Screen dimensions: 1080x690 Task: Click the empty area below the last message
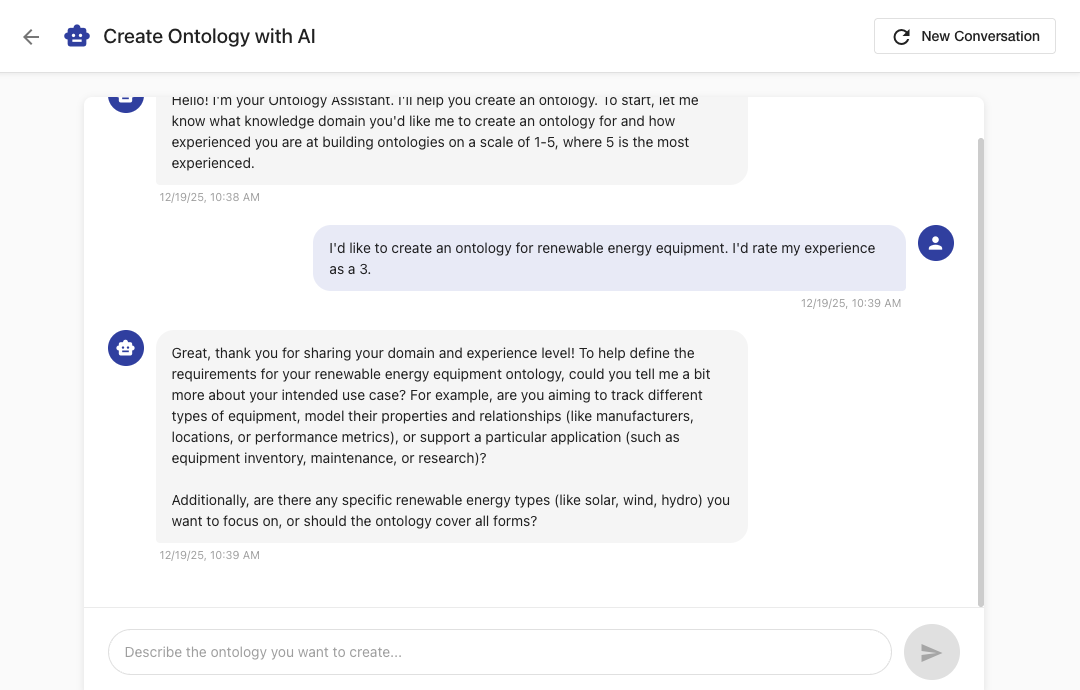click(x=530, y=582)
